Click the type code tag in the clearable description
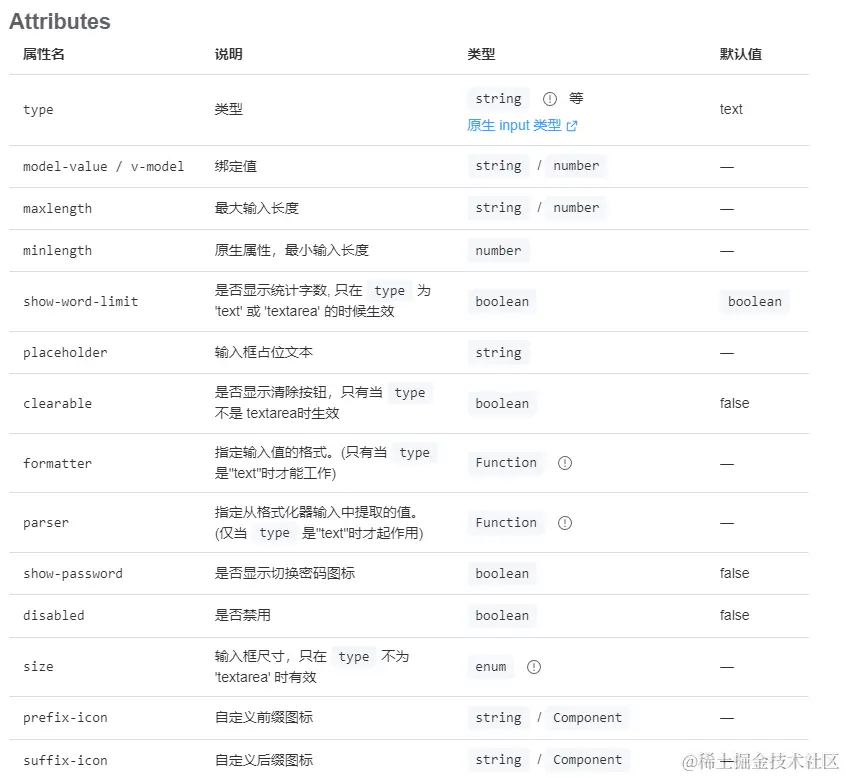Screen dimensions: 846x778 coord(410,393)
